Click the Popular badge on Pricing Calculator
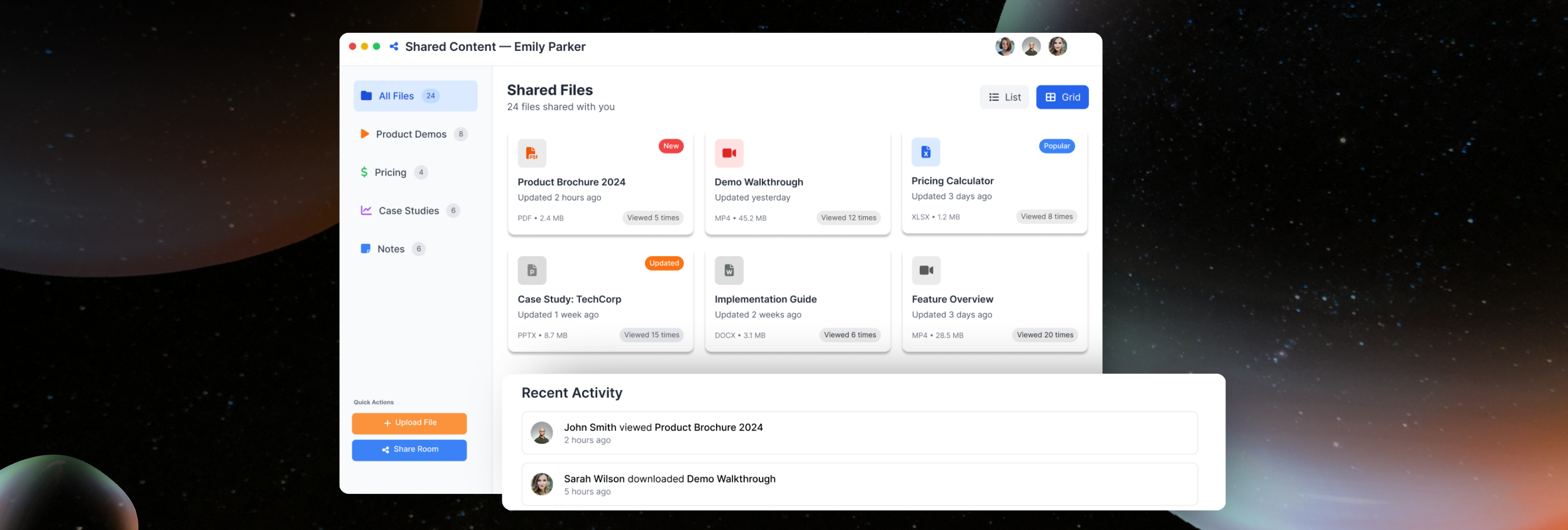1568x530 pixels. click(x=1056, y=146)
